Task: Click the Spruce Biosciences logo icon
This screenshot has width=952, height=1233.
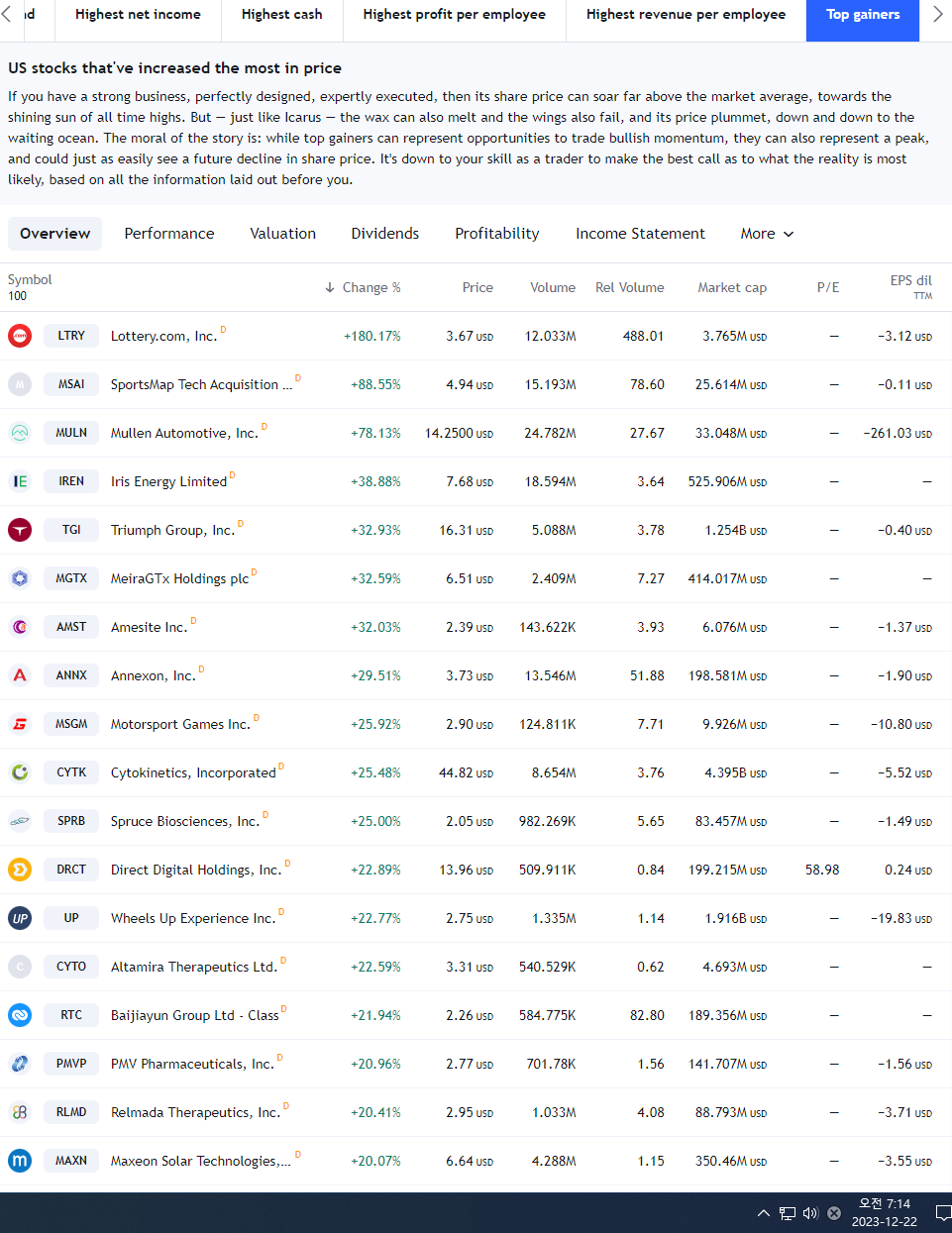Action: coord(20,821)
